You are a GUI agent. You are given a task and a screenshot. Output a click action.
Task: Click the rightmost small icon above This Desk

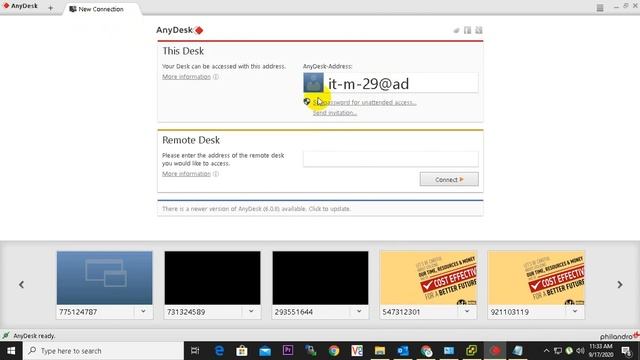(x=479, y=30)
